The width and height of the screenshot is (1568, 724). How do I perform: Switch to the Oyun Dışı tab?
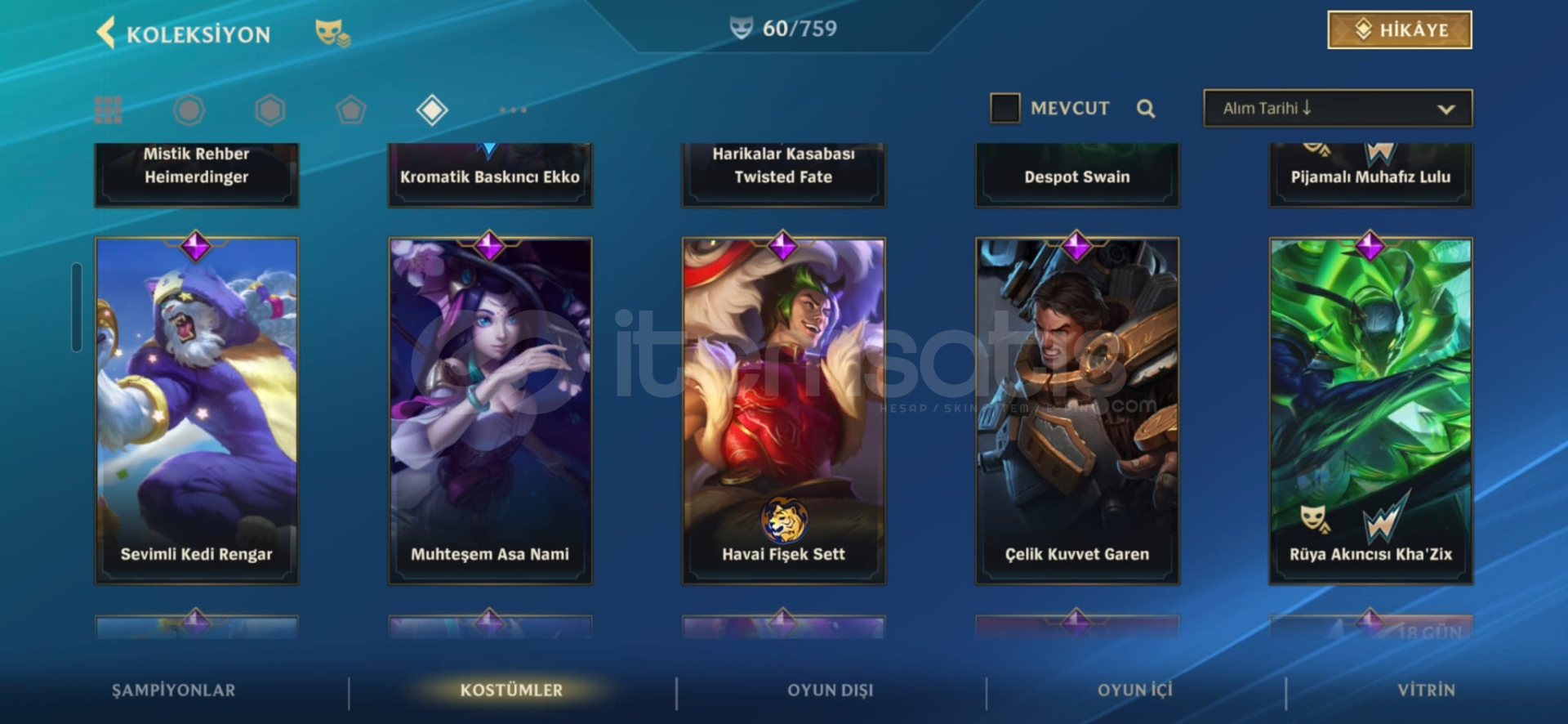coord(830,690)
